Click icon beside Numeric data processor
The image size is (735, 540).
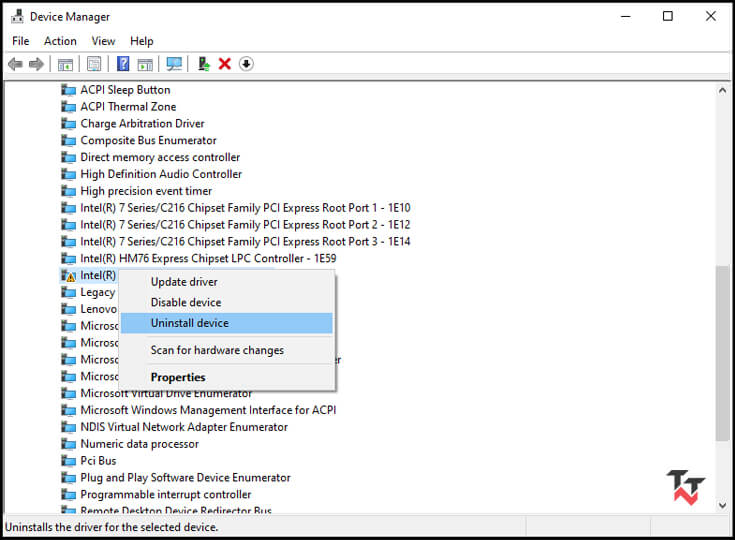[68, 444]
